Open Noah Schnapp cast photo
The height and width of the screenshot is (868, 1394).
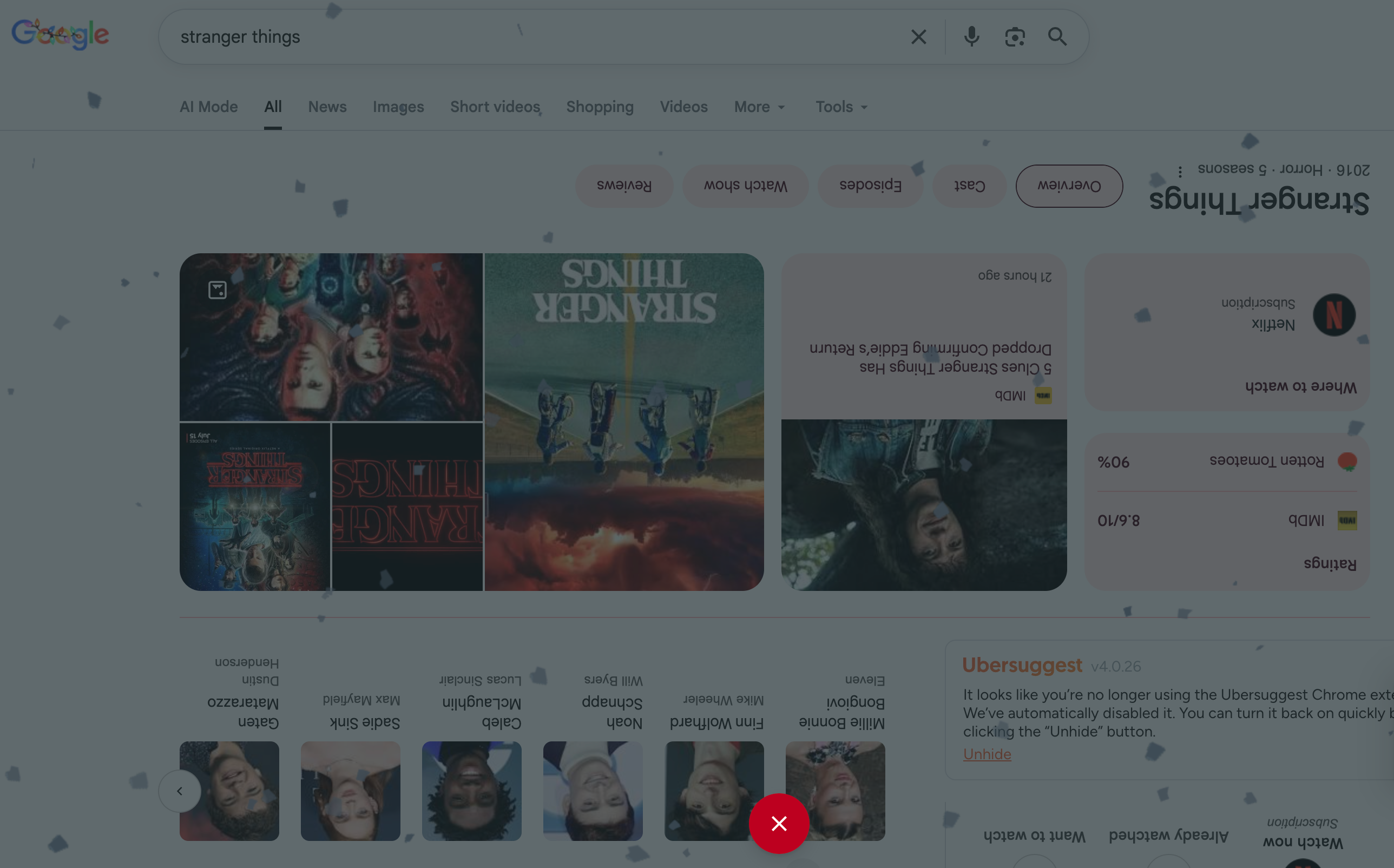click(x=593, y=791)
